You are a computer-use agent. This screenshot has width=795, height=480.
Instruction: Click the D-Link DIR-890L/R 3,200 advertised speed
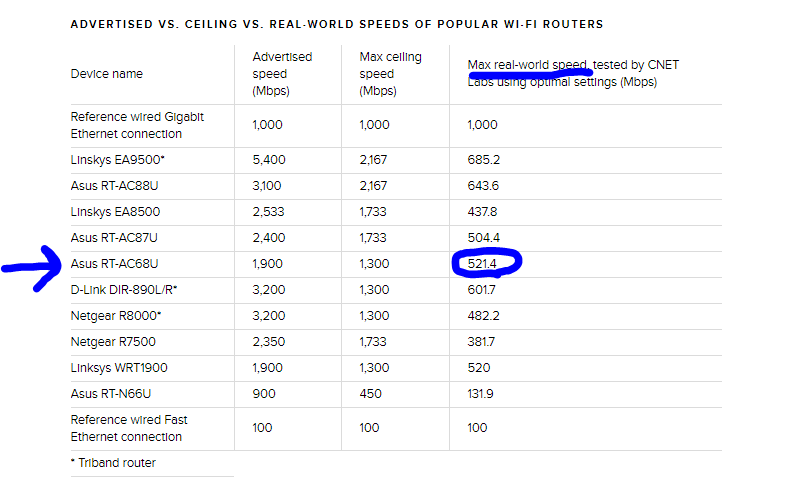tap(269, 290)
